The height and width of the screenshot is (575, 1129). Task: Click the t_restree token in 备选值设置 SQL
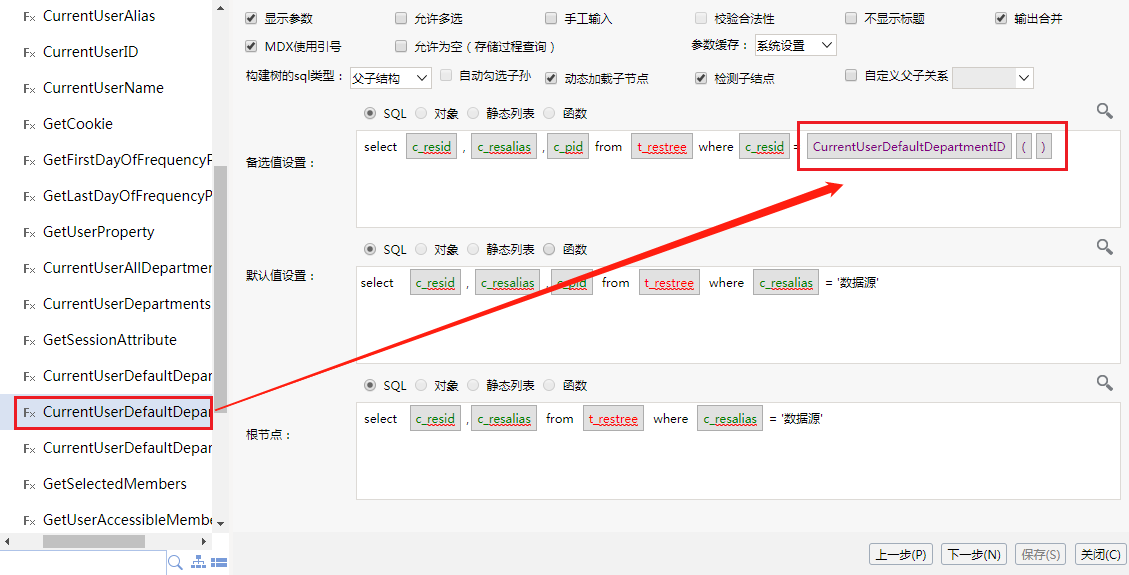pyautogui.click(x=662, y=147)
